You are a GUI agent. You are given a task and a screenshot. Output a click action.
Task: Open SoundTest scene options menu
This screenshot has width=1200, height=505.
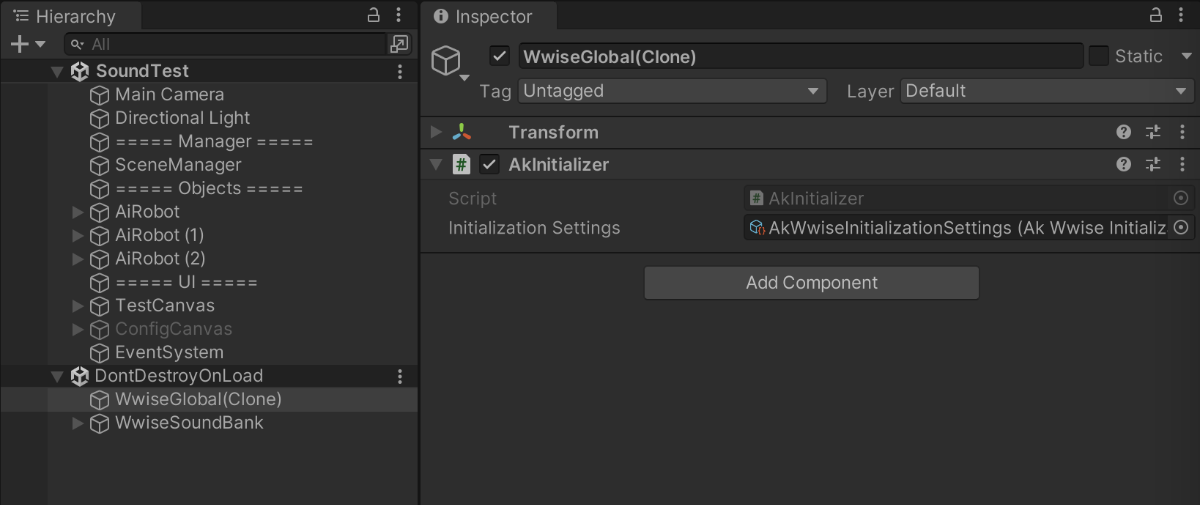pos(400,71)
